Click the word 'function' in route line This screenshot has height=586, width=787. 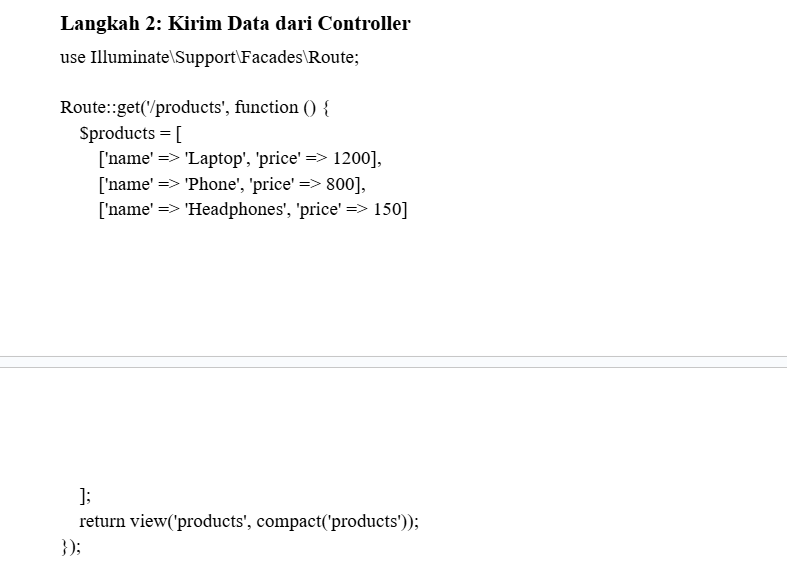click(x=267, y=107)
